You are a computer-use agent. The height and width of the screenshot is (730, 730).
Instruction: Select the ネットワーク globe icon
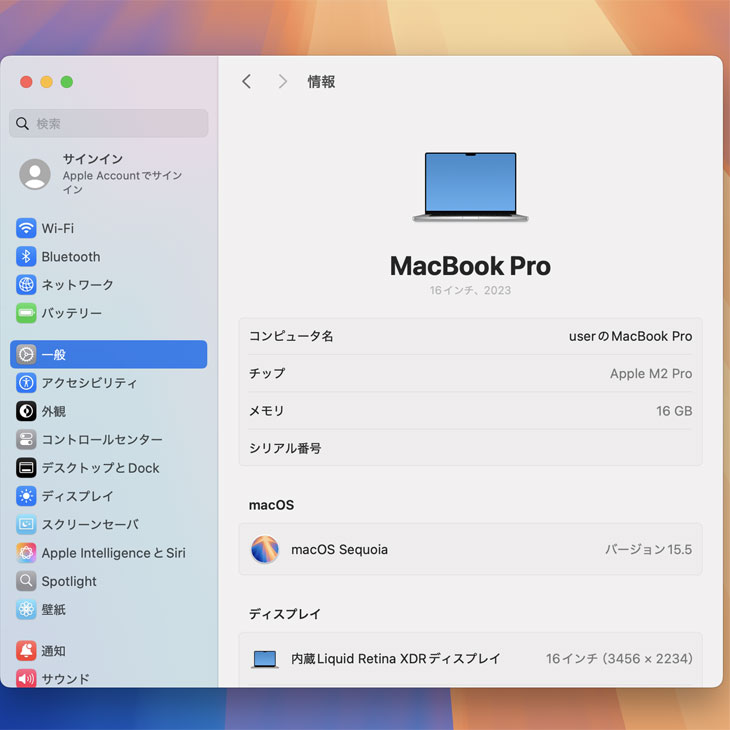click(26, 284)
